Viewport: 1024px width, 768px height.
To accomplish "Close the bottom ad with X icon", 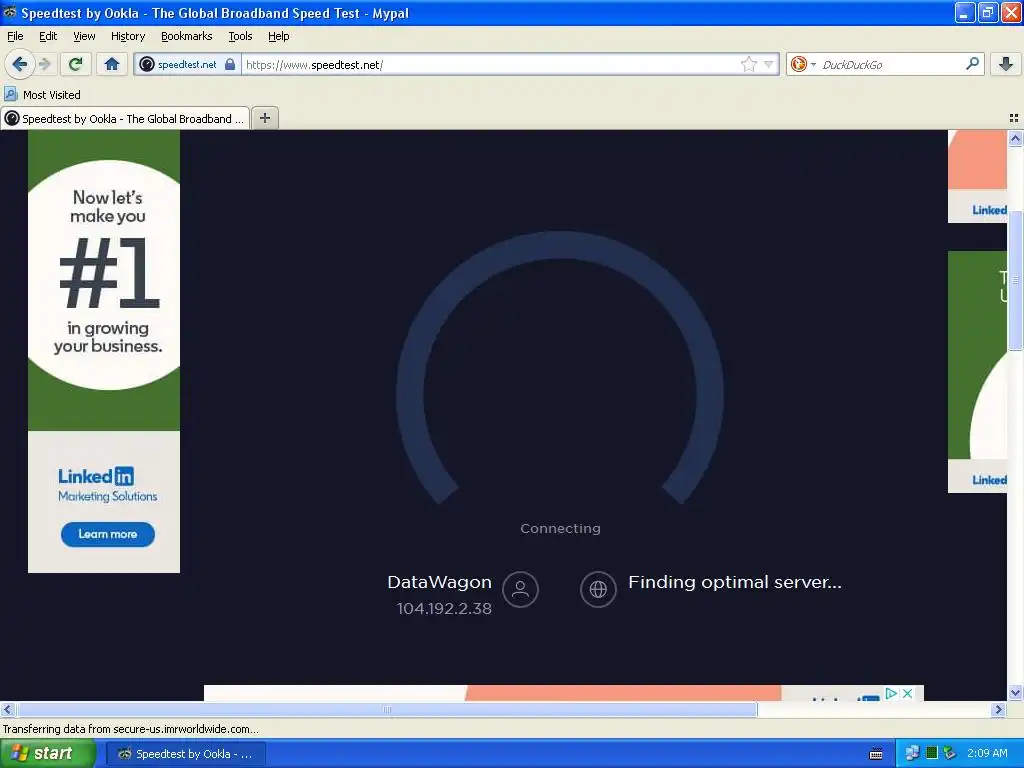I will pos(907,693).
